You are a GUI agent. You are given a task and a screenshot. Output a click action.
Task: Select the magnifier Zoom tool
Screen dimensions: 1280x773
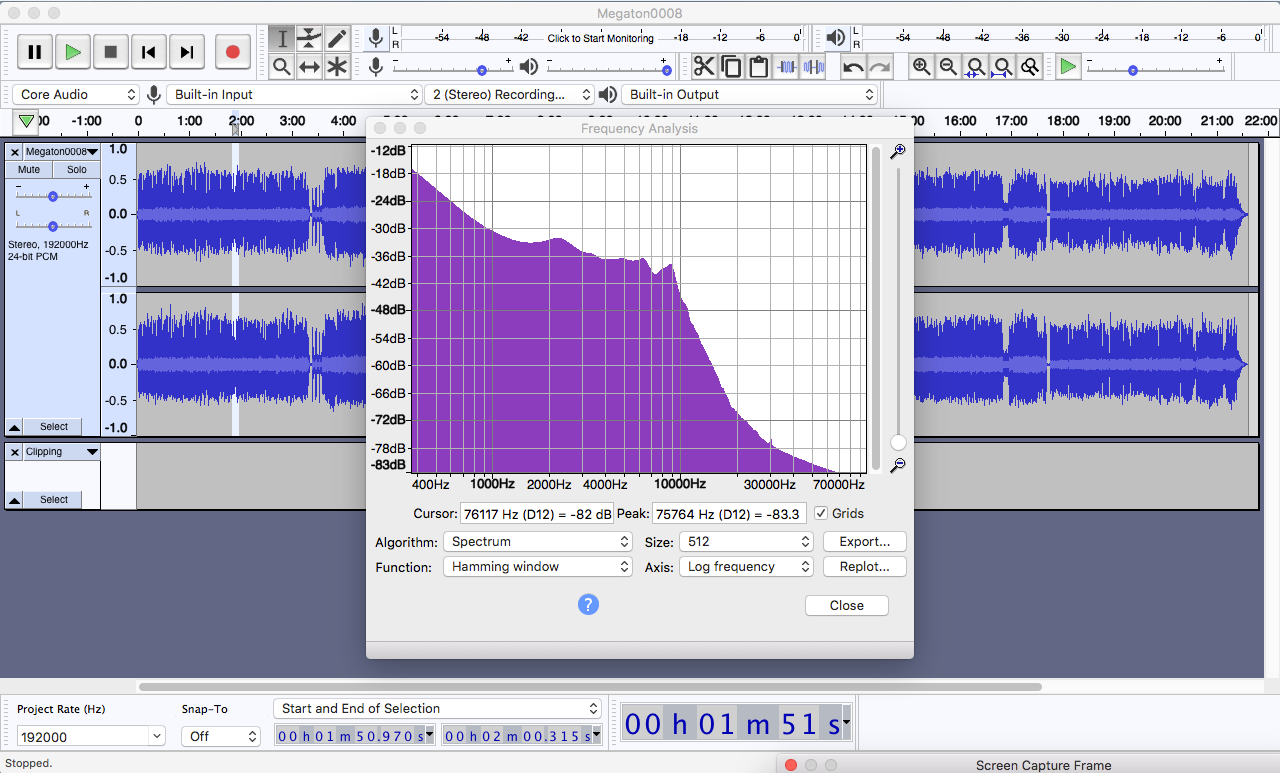click(x=282, y=67)
